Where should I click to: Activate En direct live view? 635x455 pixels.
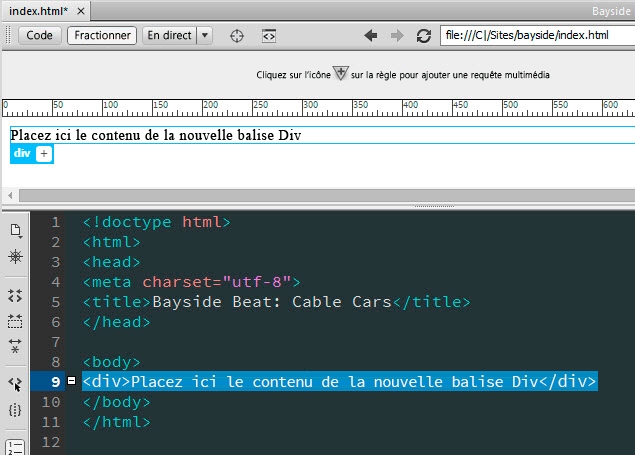click(x=169, y=36)
